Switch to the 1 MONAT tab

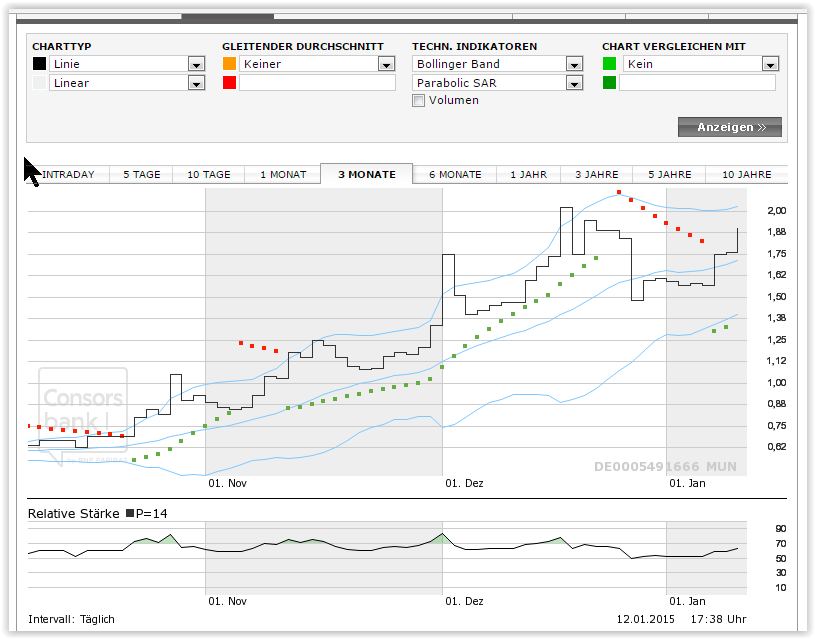click(x=283, y=175)
